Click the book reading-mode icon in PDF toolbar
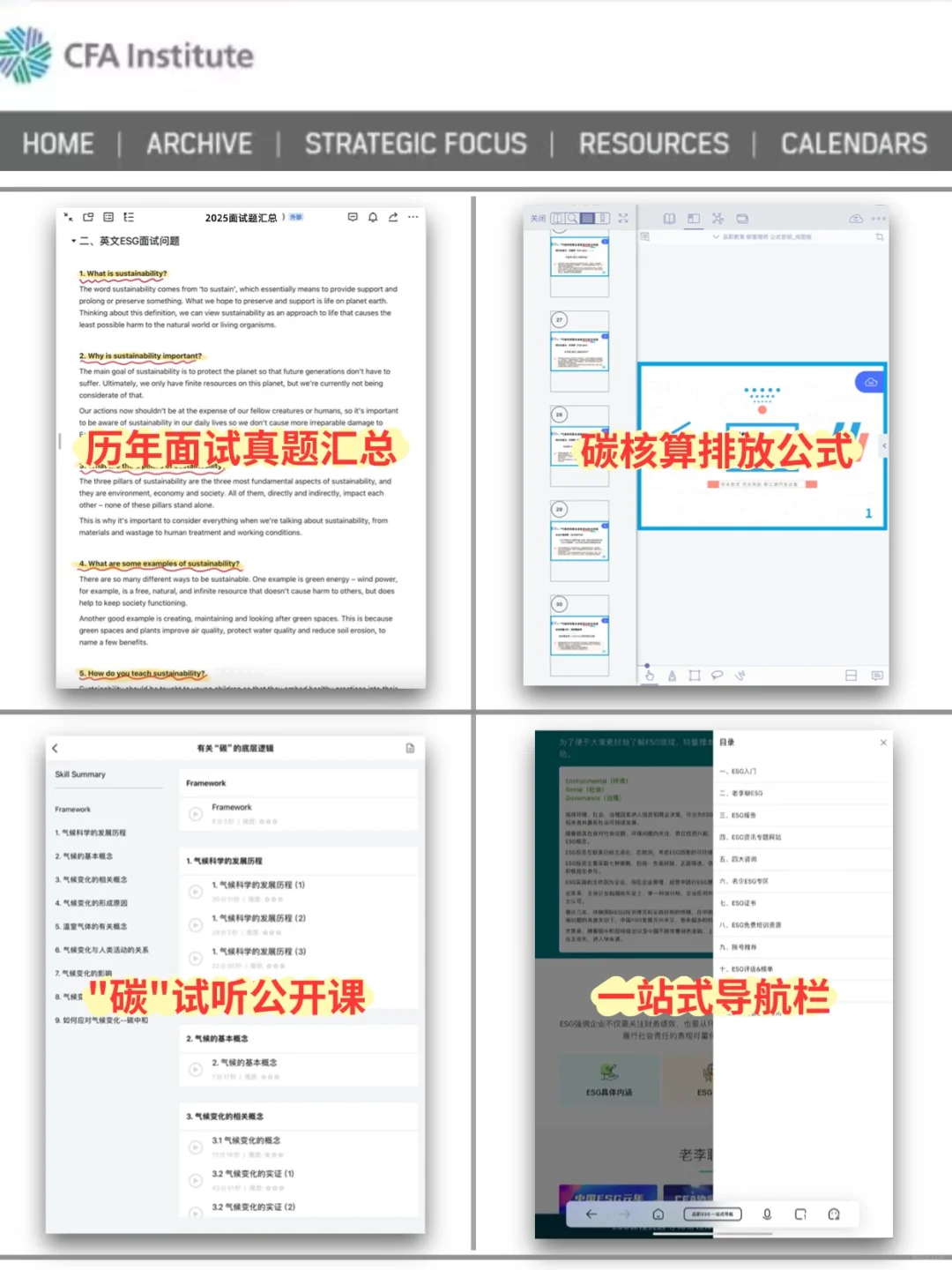This screenshot has height=1270, width=952. coord(669,219)
